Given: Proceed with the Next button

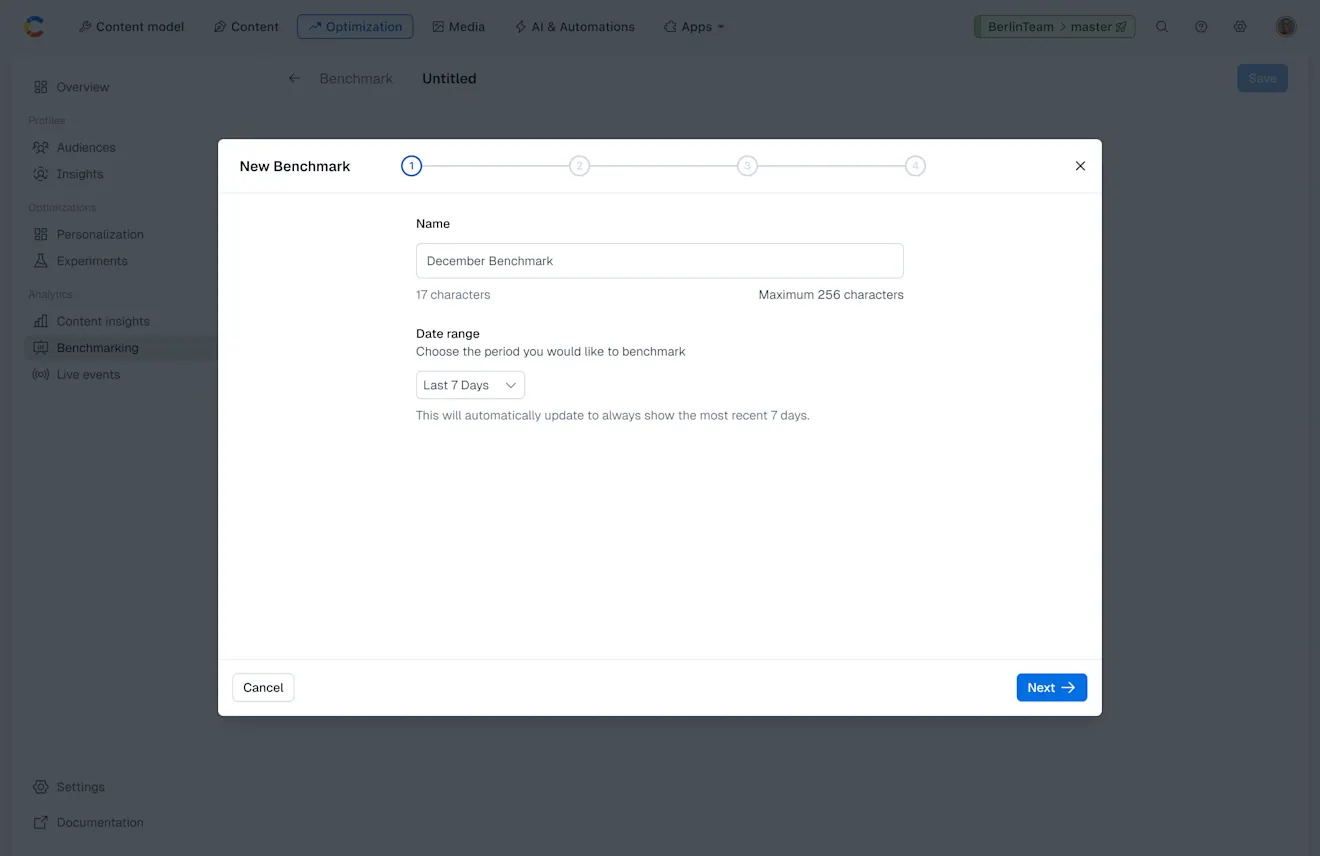Looking at the screenshot, I should tap(1051, 687).
